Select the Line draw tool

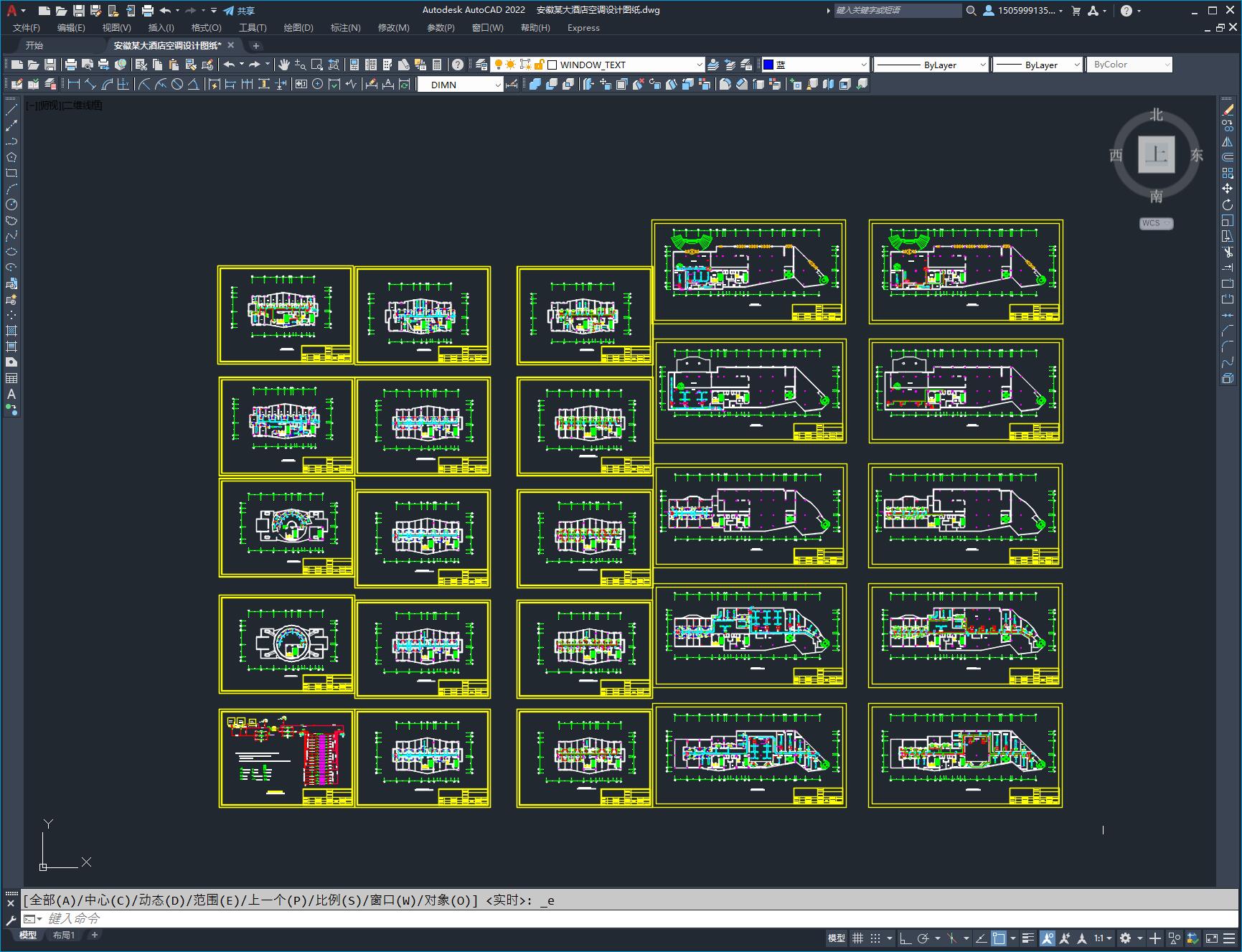point(11,110)
